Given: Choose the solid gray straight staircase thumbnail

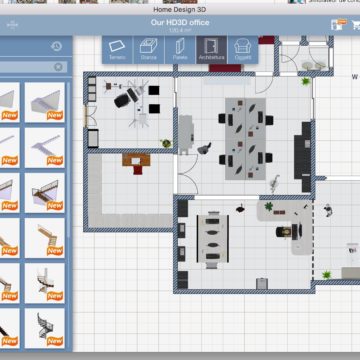Looking at the screenshot, I should [45, 102].
